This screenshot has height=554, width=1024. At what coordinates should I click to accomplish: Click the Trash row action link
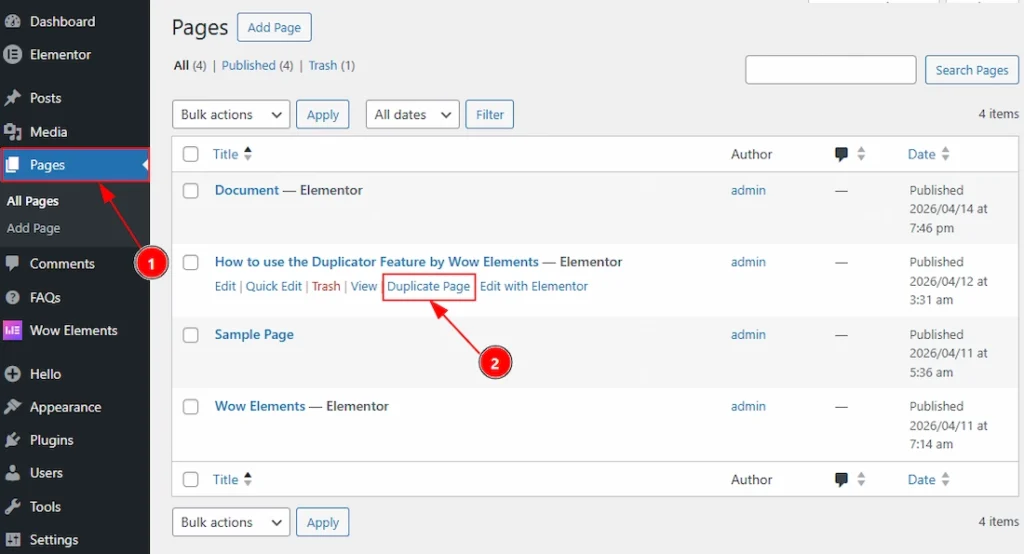(326, 286)
